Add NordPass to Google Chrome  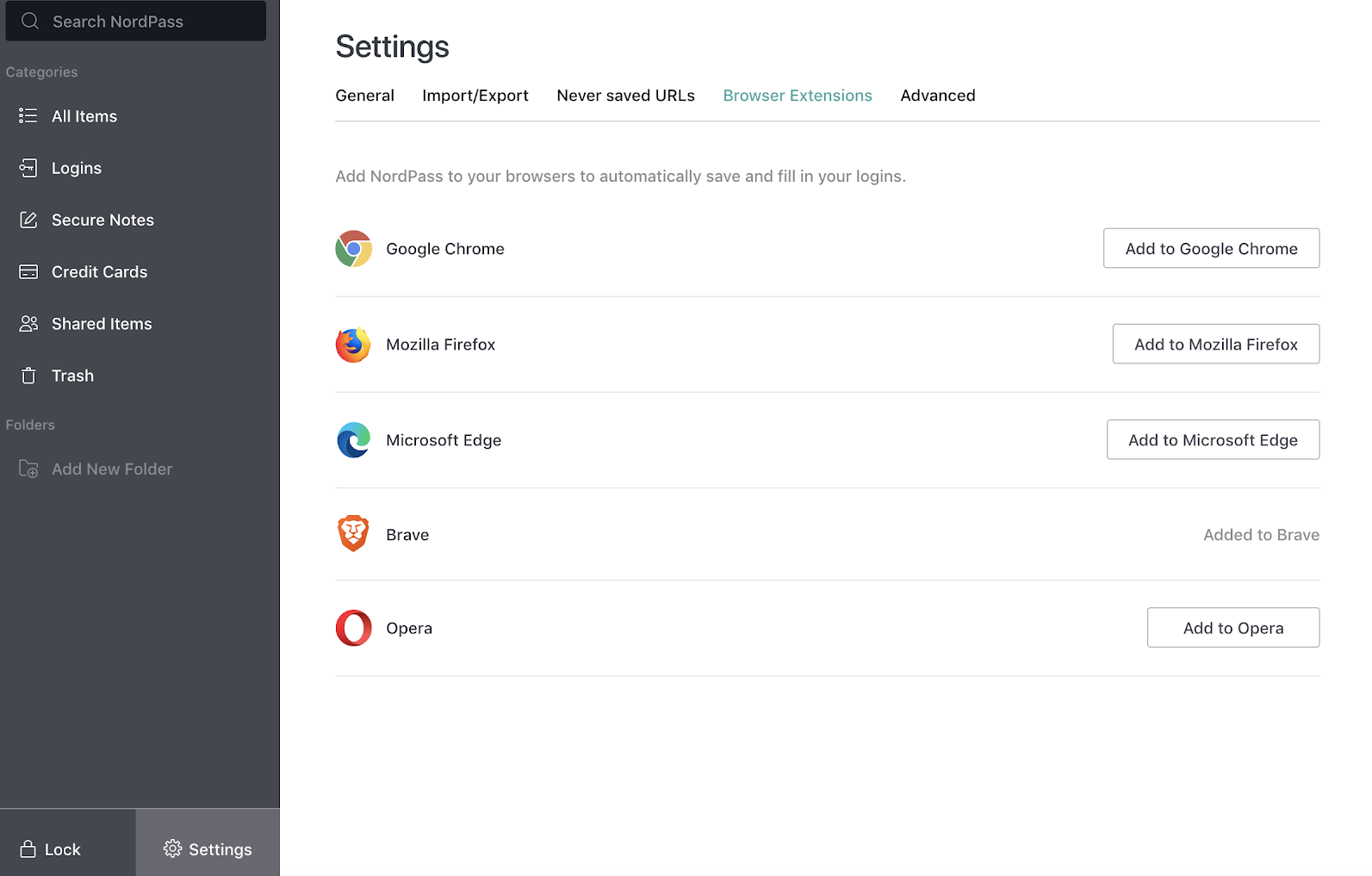click(1211, 248)
